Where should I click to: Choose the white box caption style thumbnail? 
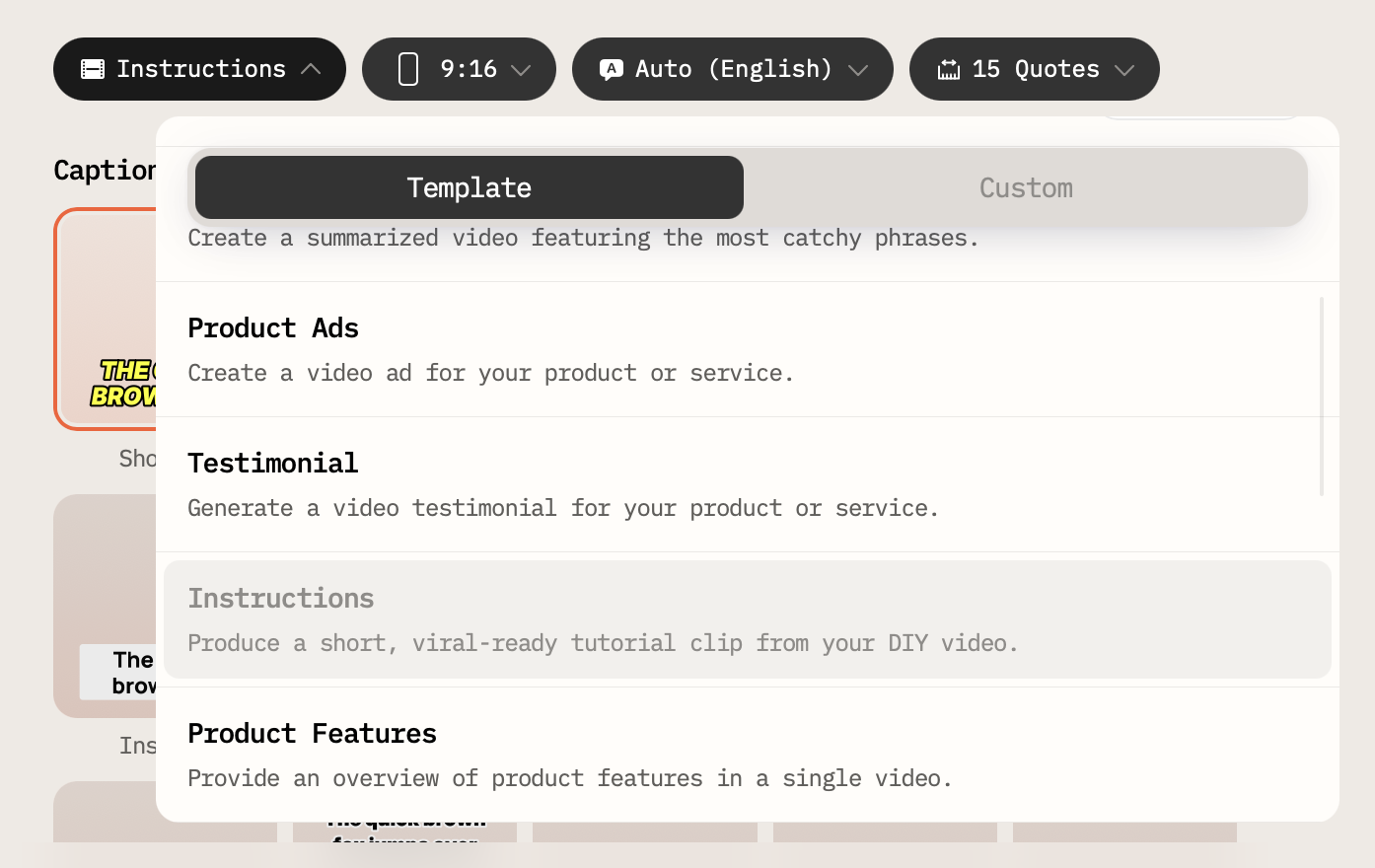(x=106, y=606)
